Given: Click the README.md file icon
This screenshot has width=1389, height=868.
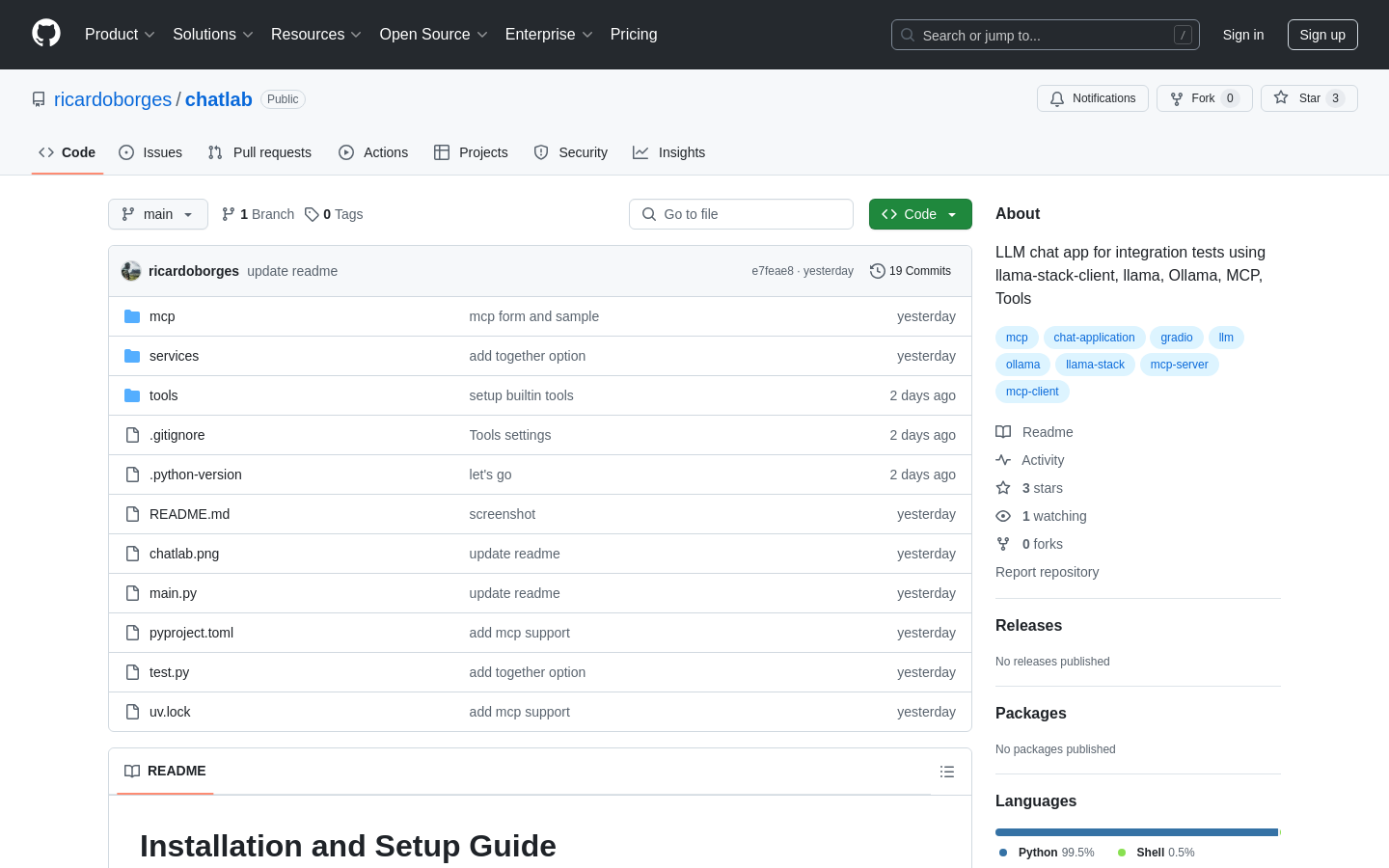Looking at the screenshot, I should tap(132, 514).
